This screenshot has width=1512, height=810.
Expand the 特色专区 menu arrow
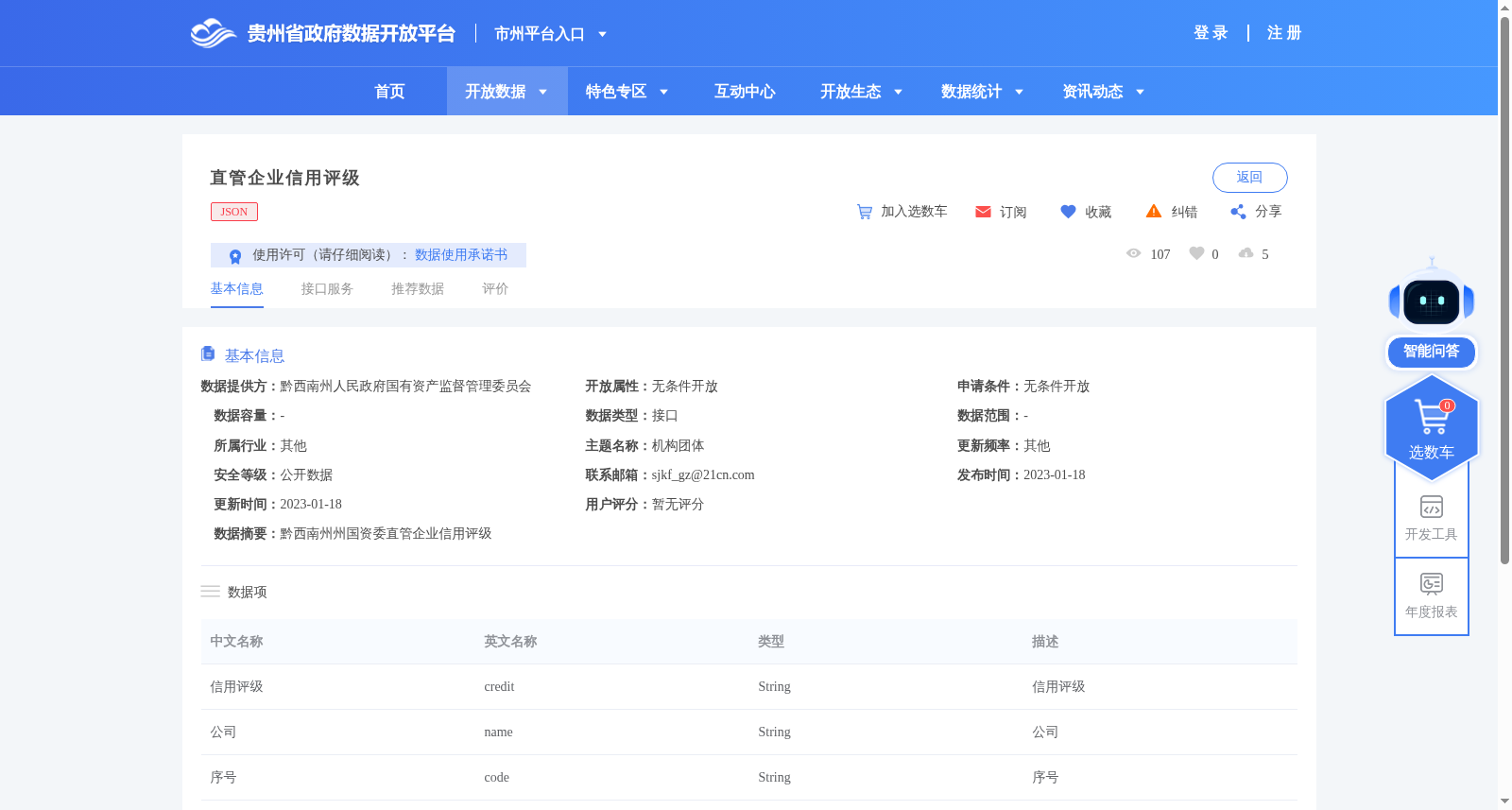click(x=663, y=92)
